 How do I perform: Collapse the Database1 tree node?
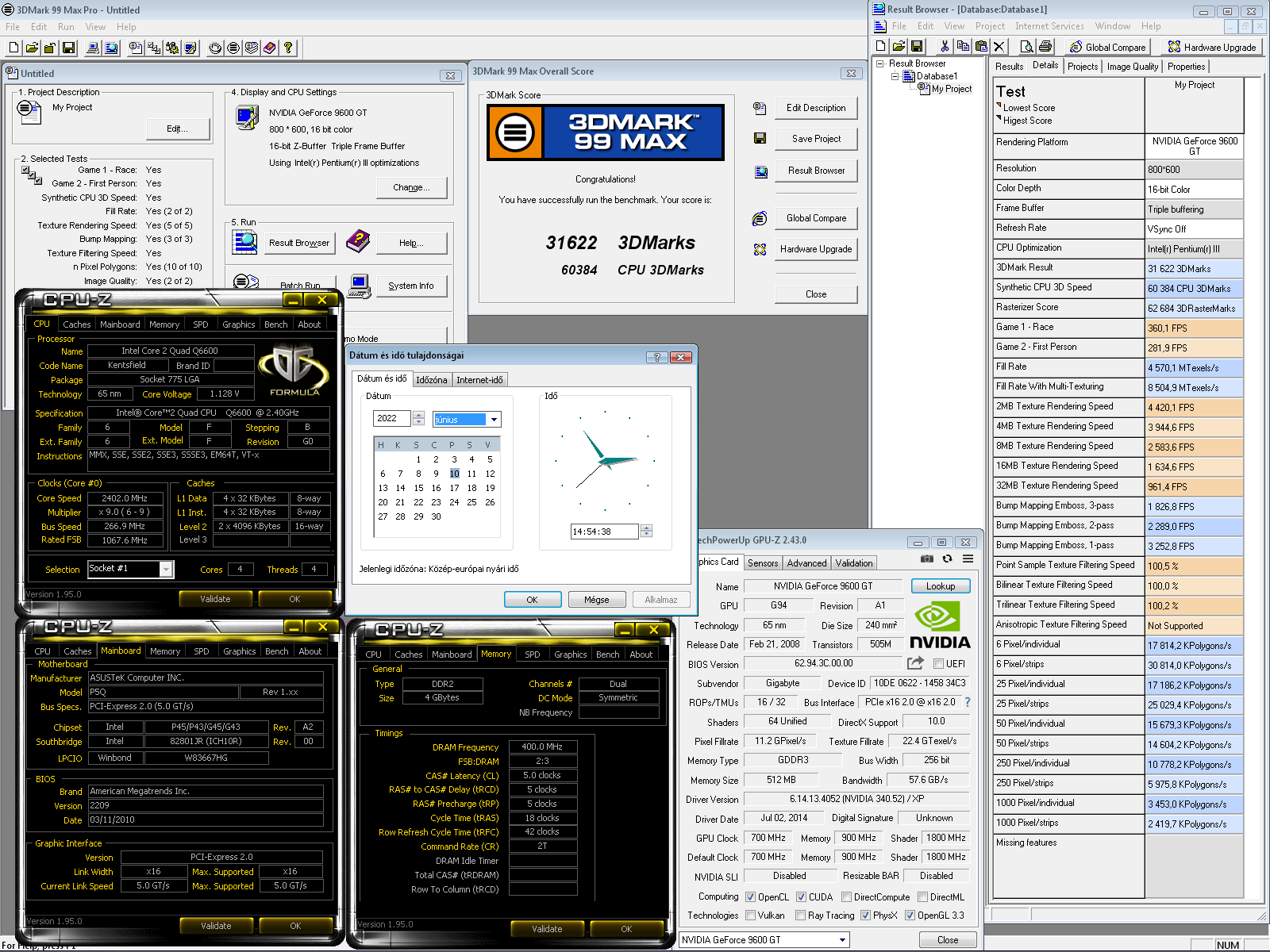point(895,76)
